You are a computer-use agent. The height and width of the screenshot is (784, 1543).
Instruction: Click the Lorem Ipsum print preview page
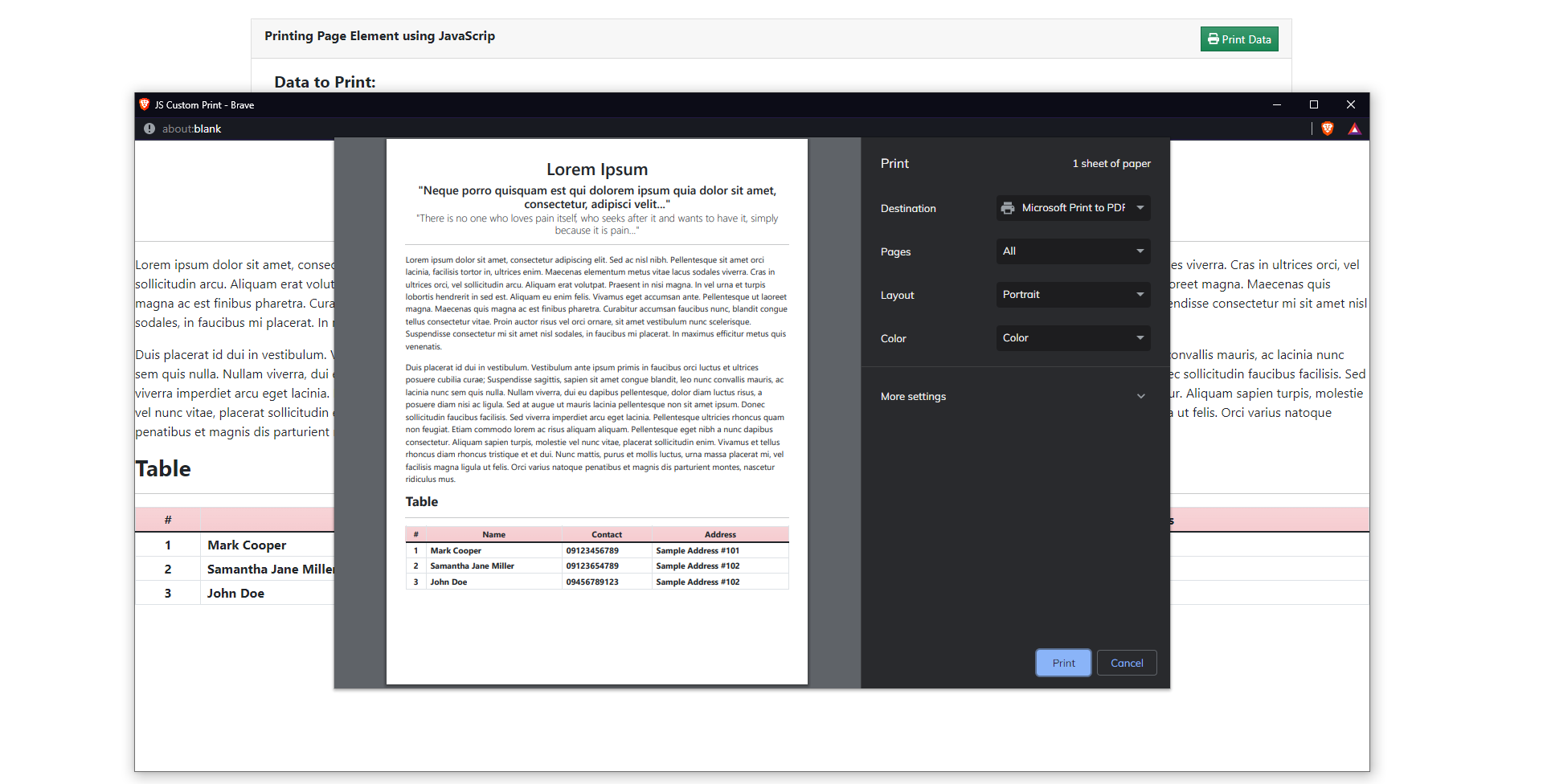point(596,402)
